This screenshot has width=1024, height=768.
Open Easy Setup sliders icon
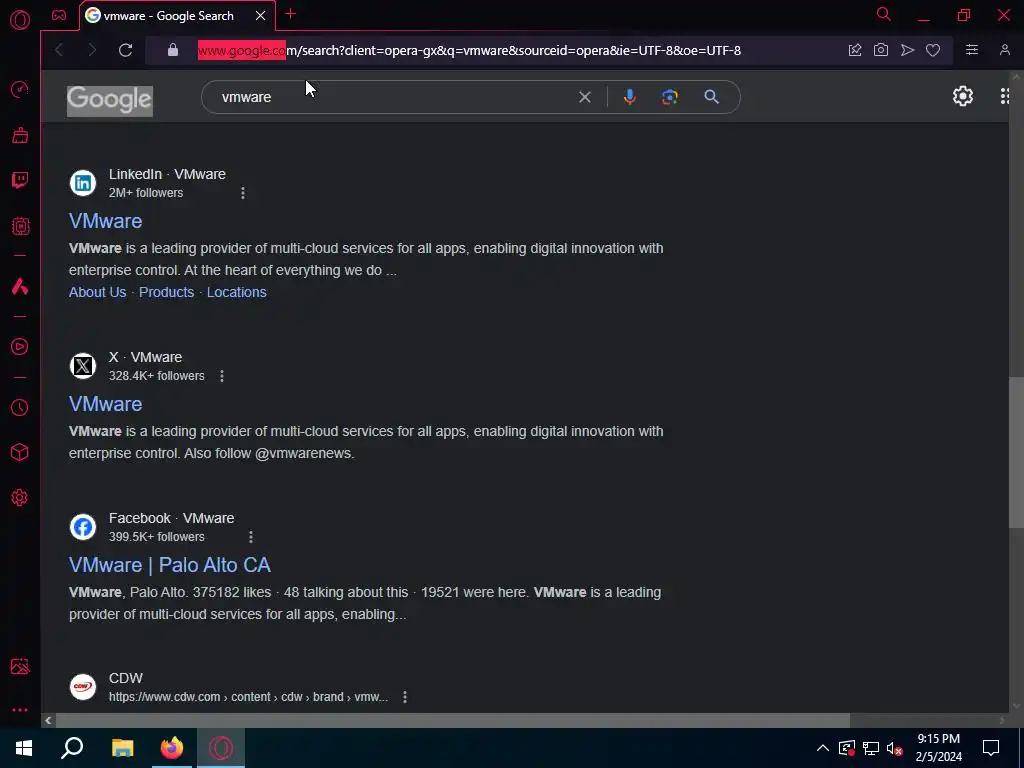click(x=972, y=50)
